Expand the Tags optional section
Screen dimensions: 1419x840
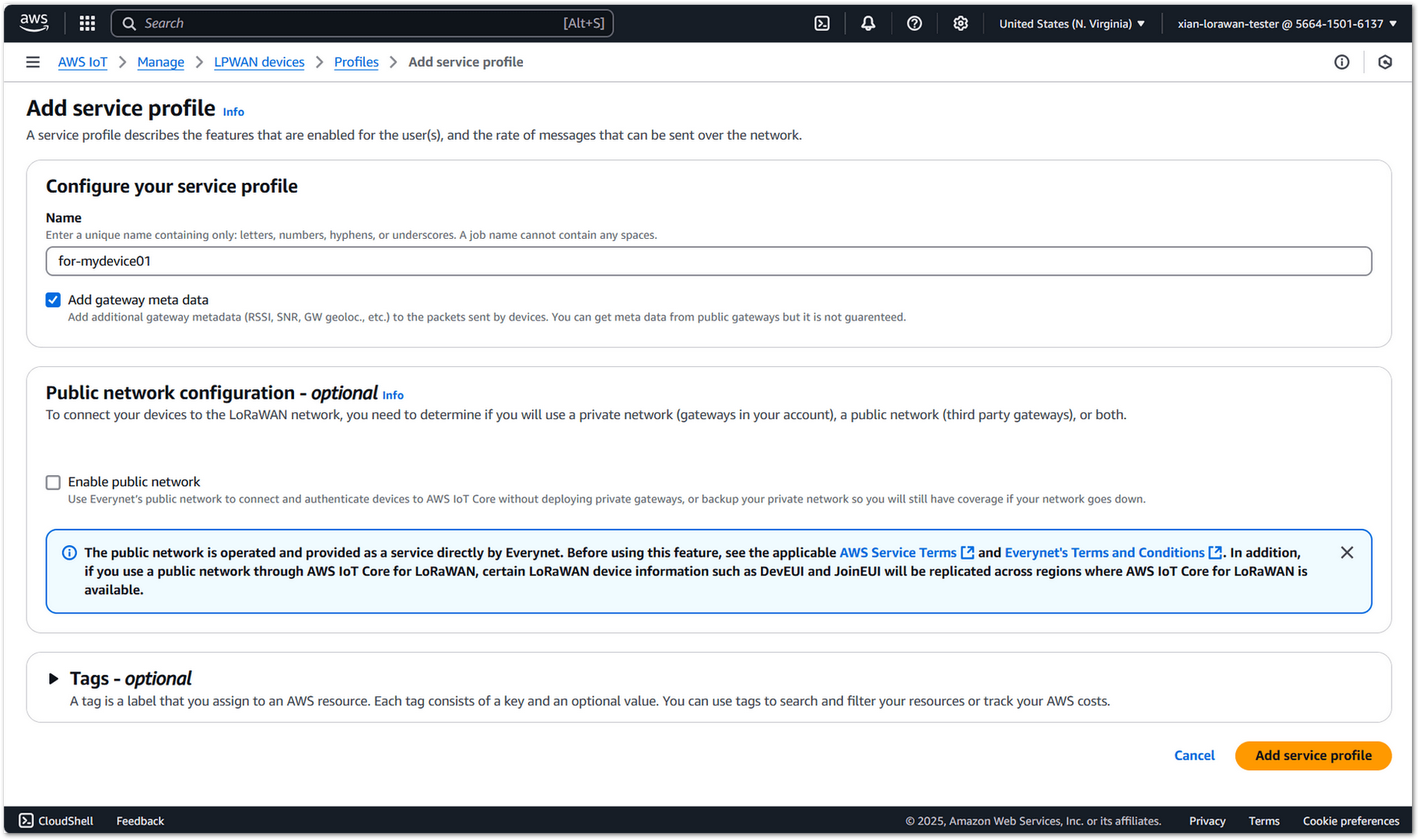click(54, 678)
